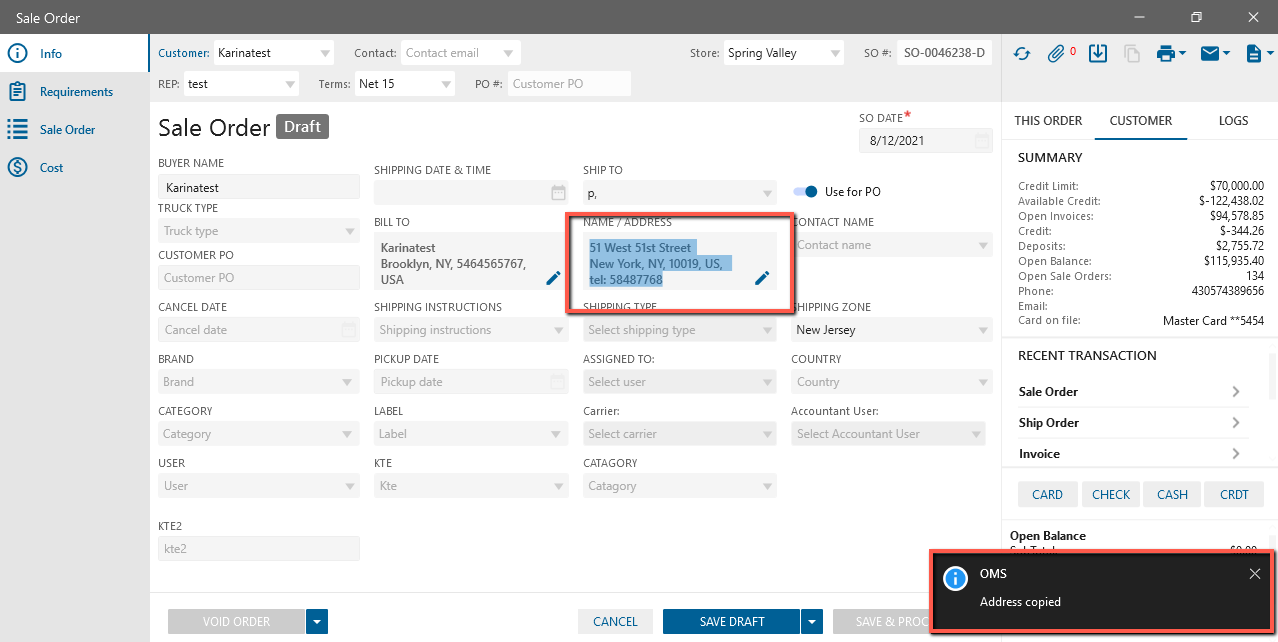1278x642 pixels.
Task: Click the refresh icon in the toolbar
Action: pyautogui.click(x=1021, y=54)
